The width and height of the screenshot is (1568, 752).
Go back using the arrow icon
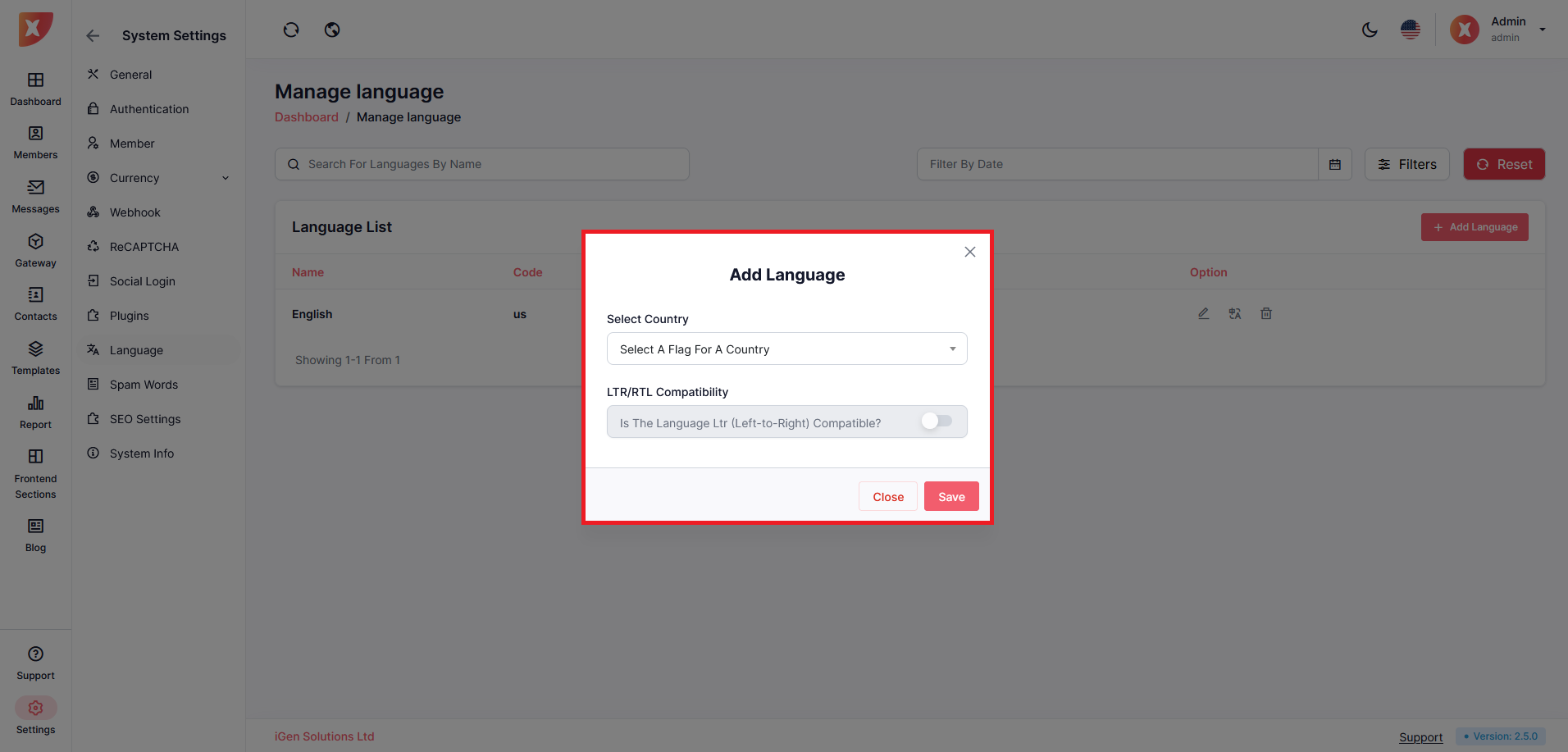[93, 36]
